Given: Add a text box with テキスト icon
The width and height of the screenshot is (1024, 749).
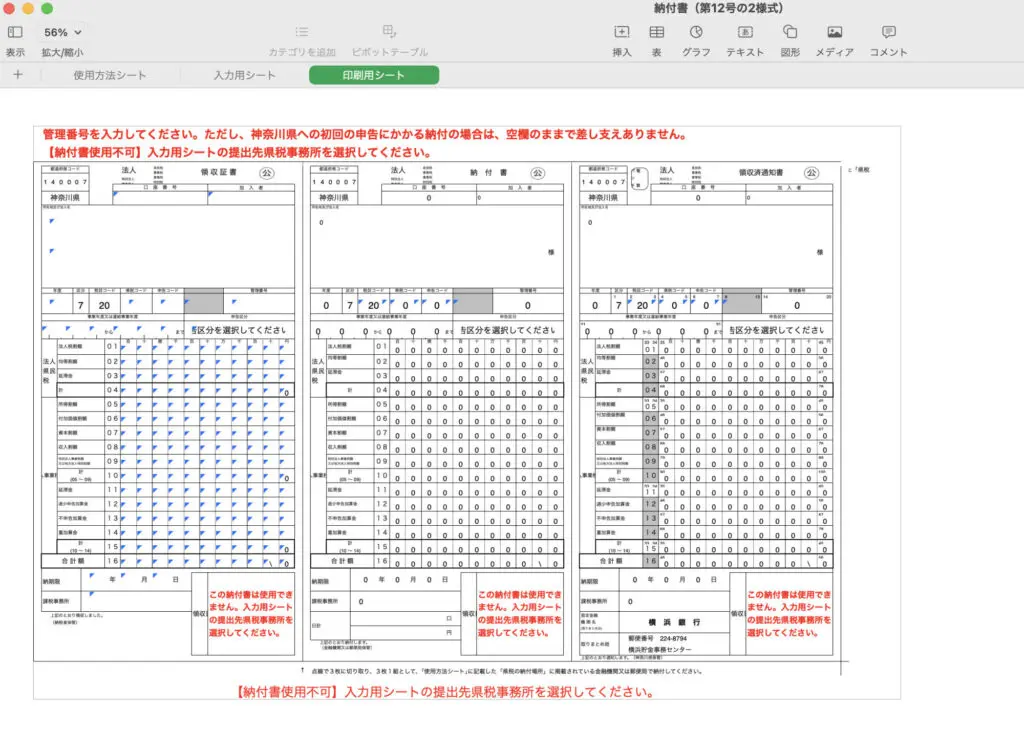Looking at the screenshot, I should (744, 33).
